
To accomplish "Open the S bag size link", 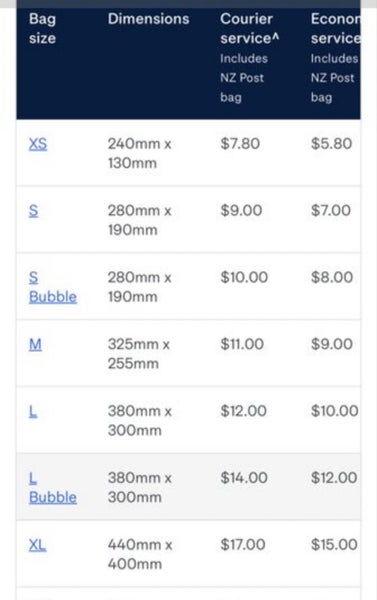I will pyautogui.click(x=34, y=210).
